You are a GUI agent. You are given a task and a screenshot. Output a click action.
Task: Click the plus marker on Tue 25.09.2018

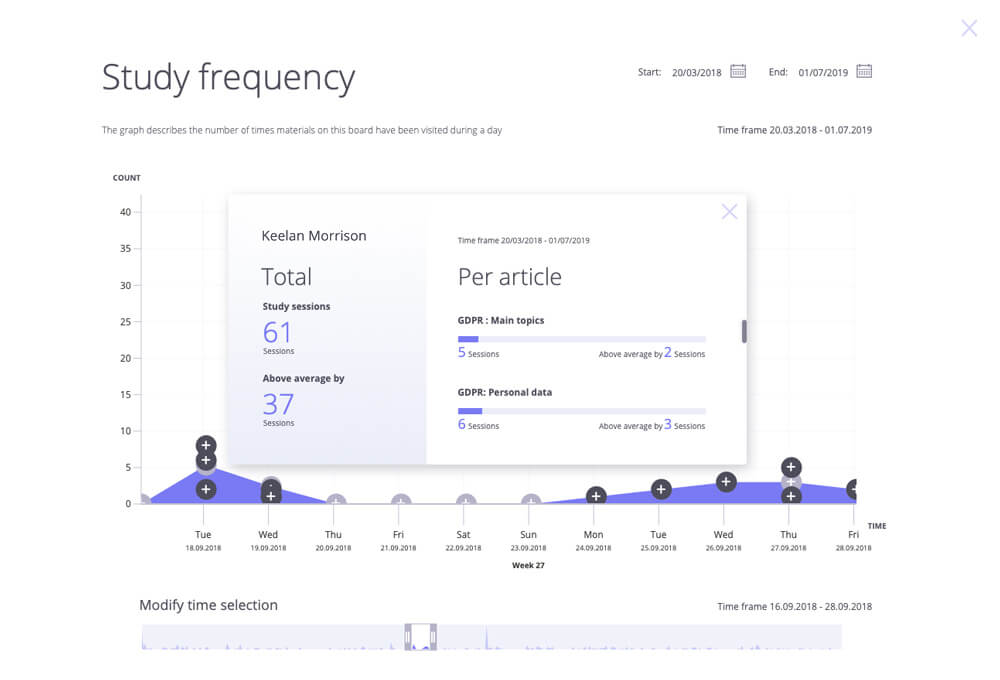[x=661, y=489]
